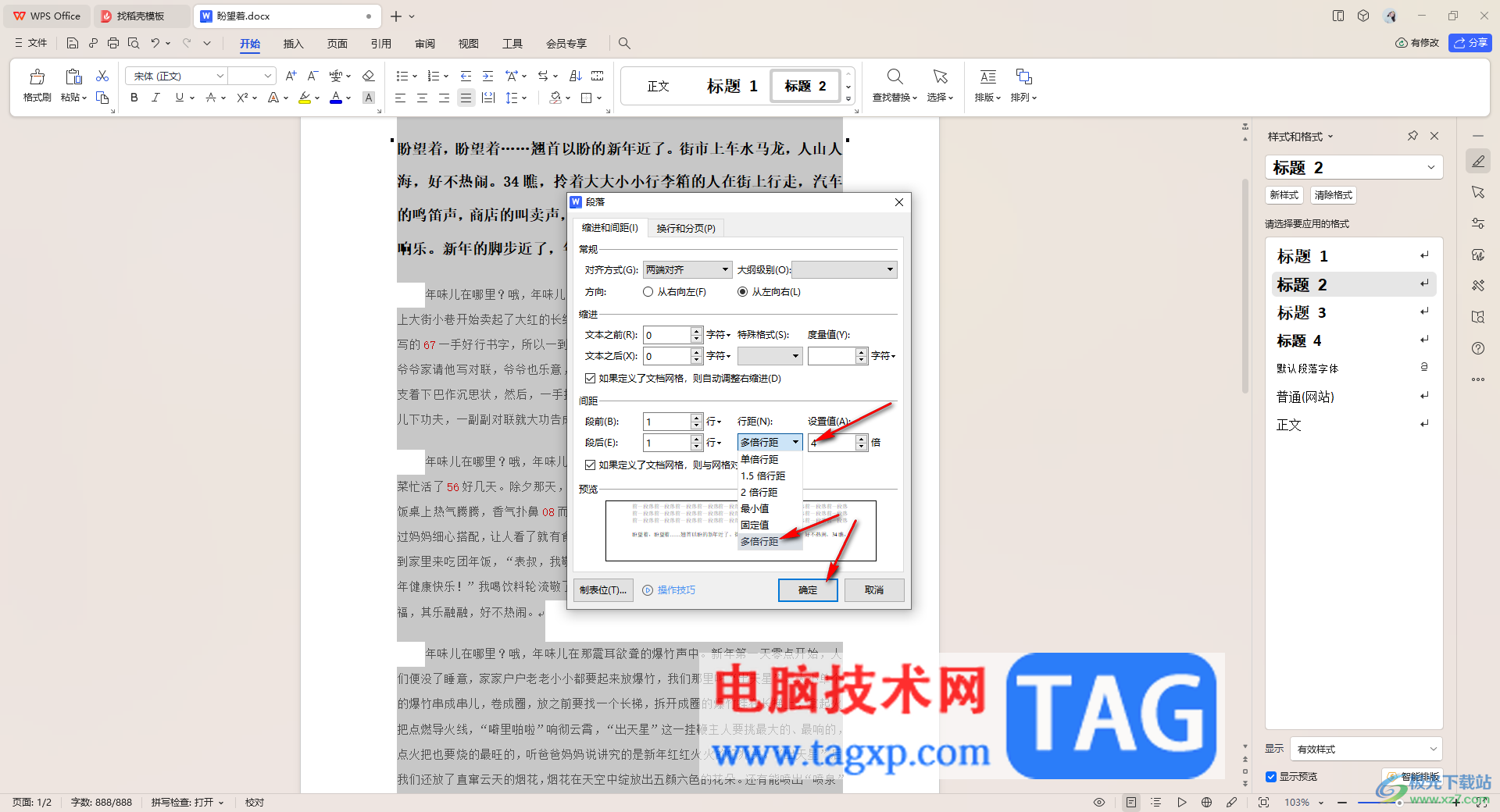Viewport: 1500px width, 812px height.
Task: Open line spacing (行距) combo box
Action: [x=770, y=443]
